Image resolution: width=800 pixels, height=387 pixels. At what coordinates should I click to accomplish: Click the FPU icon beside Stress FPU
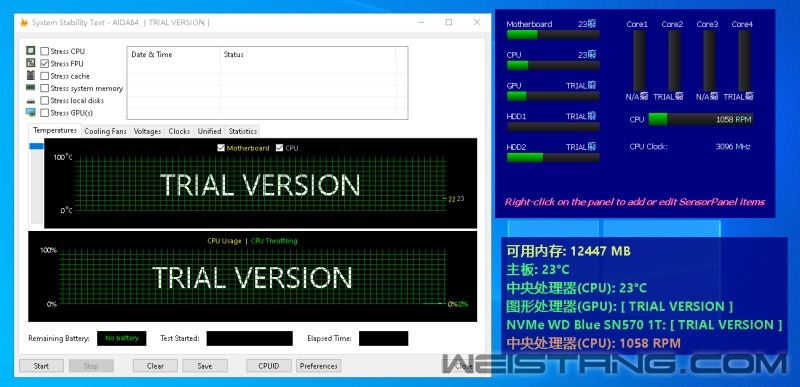31,63
